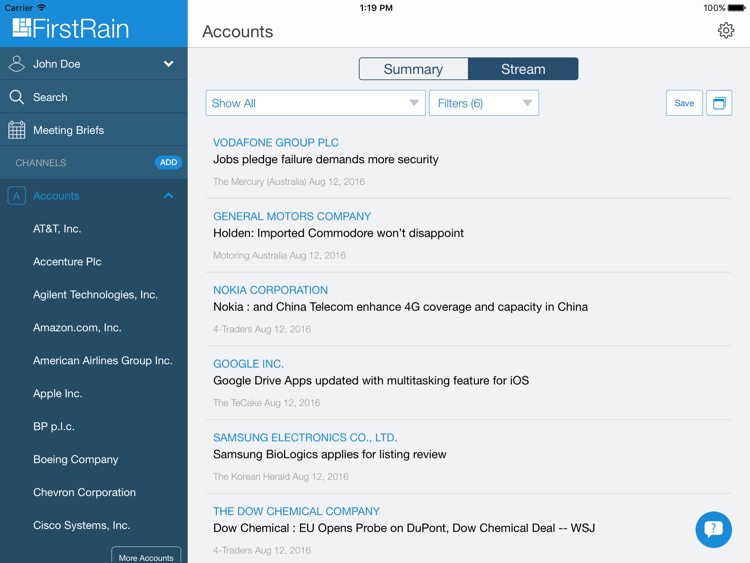Select Agilent Technologies, Inc. account
This screenshot has height=563, width=750.
tap(95, 295)
